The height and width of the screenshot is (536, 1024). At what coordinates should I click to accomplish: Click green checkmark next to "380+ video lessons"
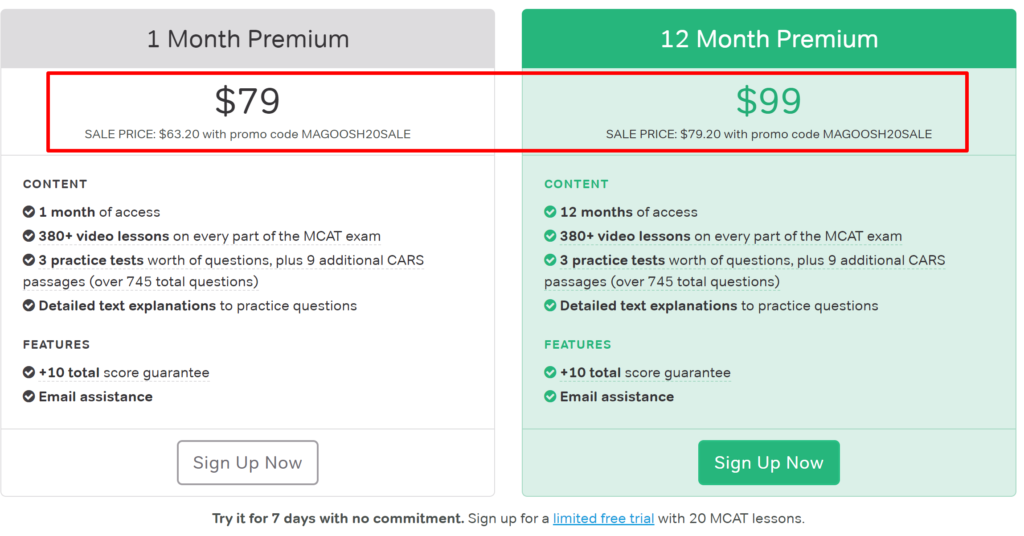[550, 236]
